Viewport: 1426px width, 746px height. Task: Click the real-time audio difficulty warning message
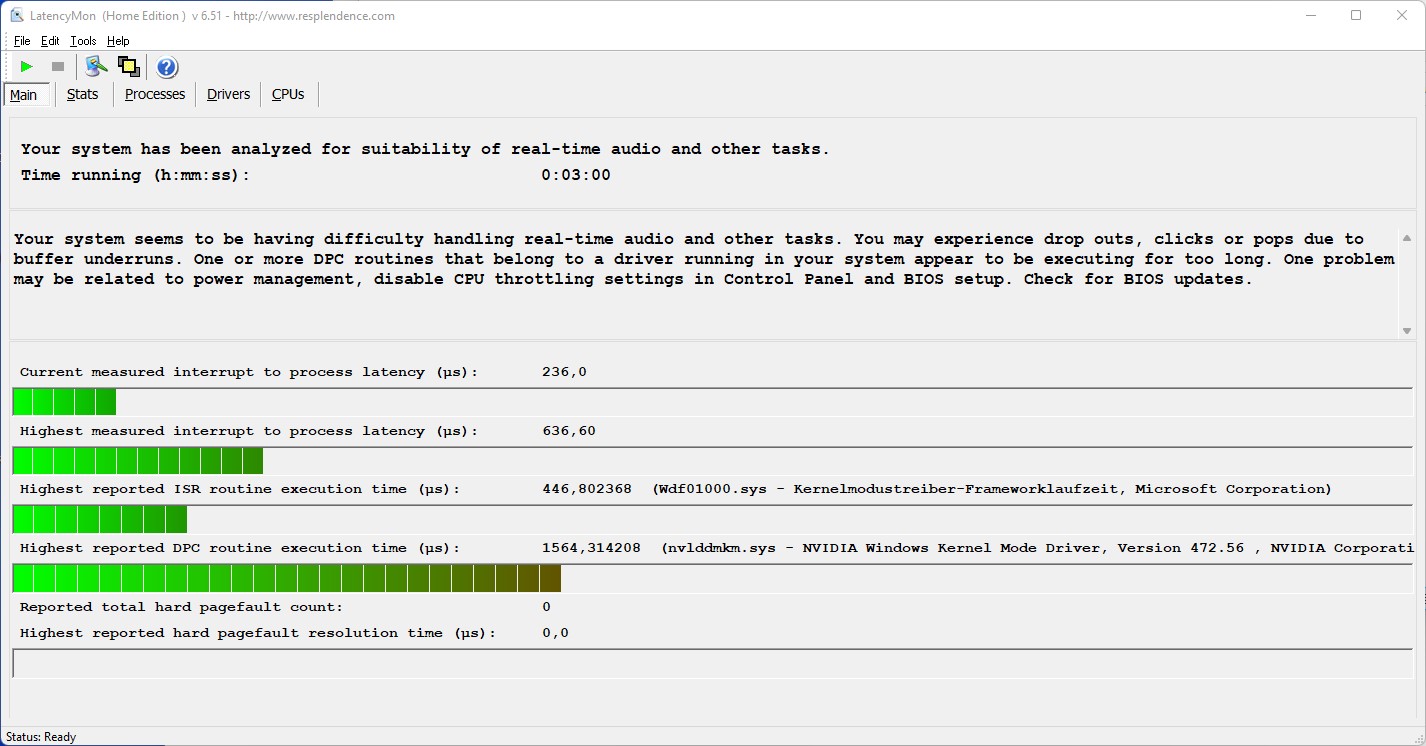704,259
